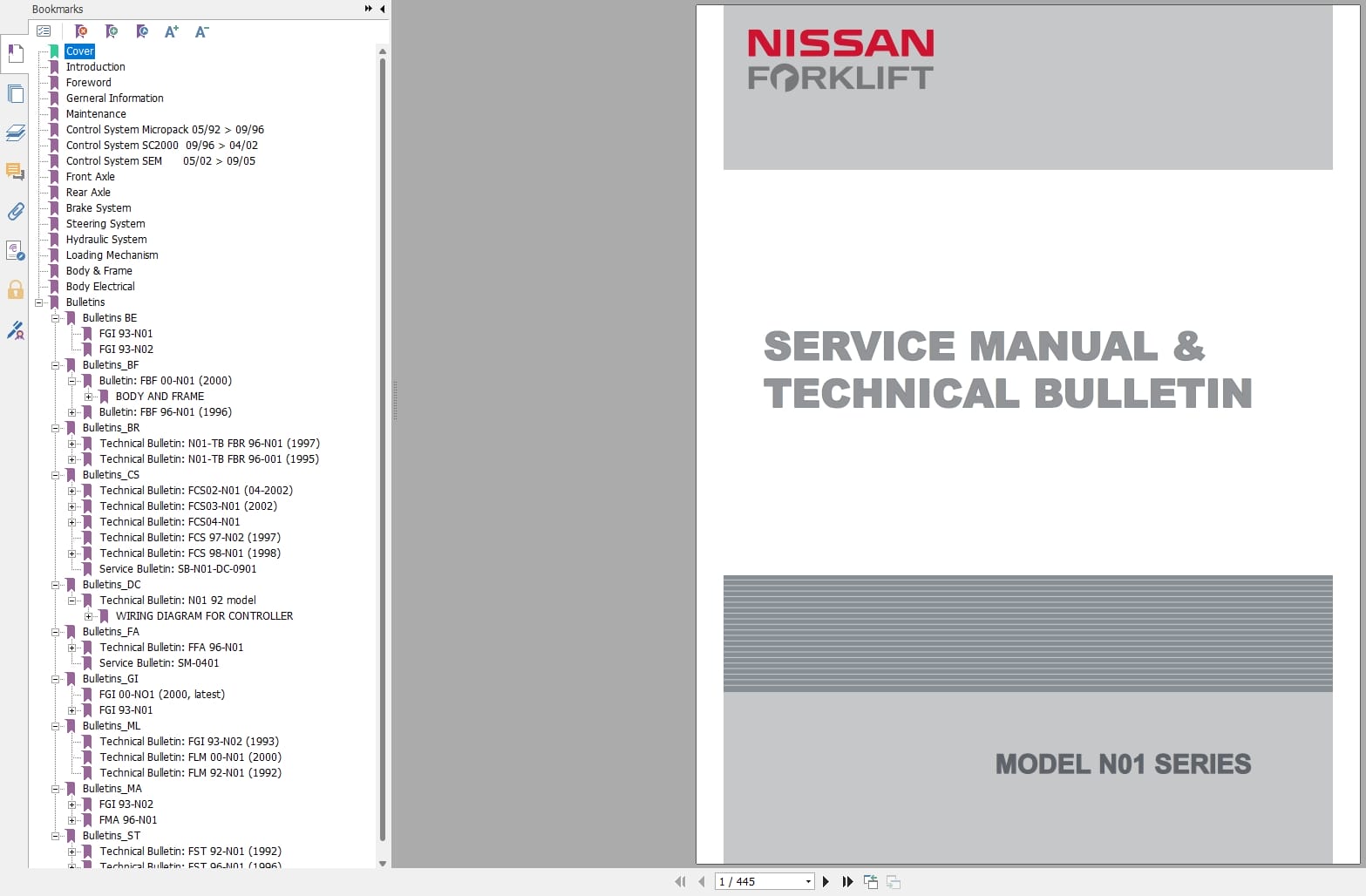This screenshot has width=1366, height=896.
Task: Open the Loading Mechanism bookmark
Action: (112, 255)
